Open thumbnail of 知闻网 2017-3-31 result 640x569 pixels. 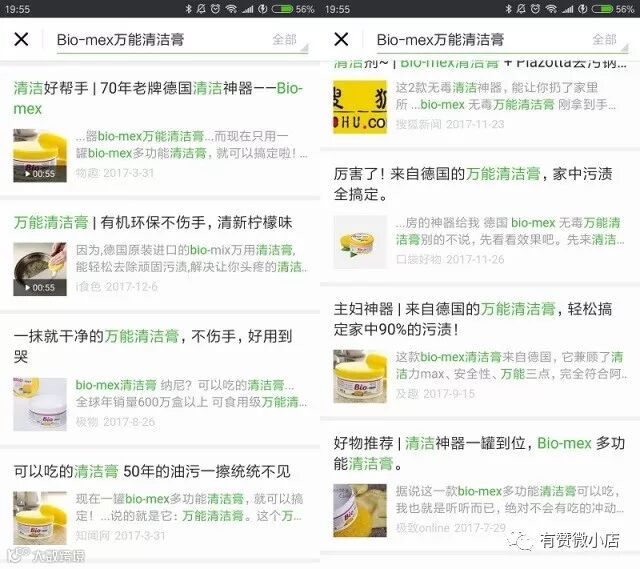pos(40,518)
